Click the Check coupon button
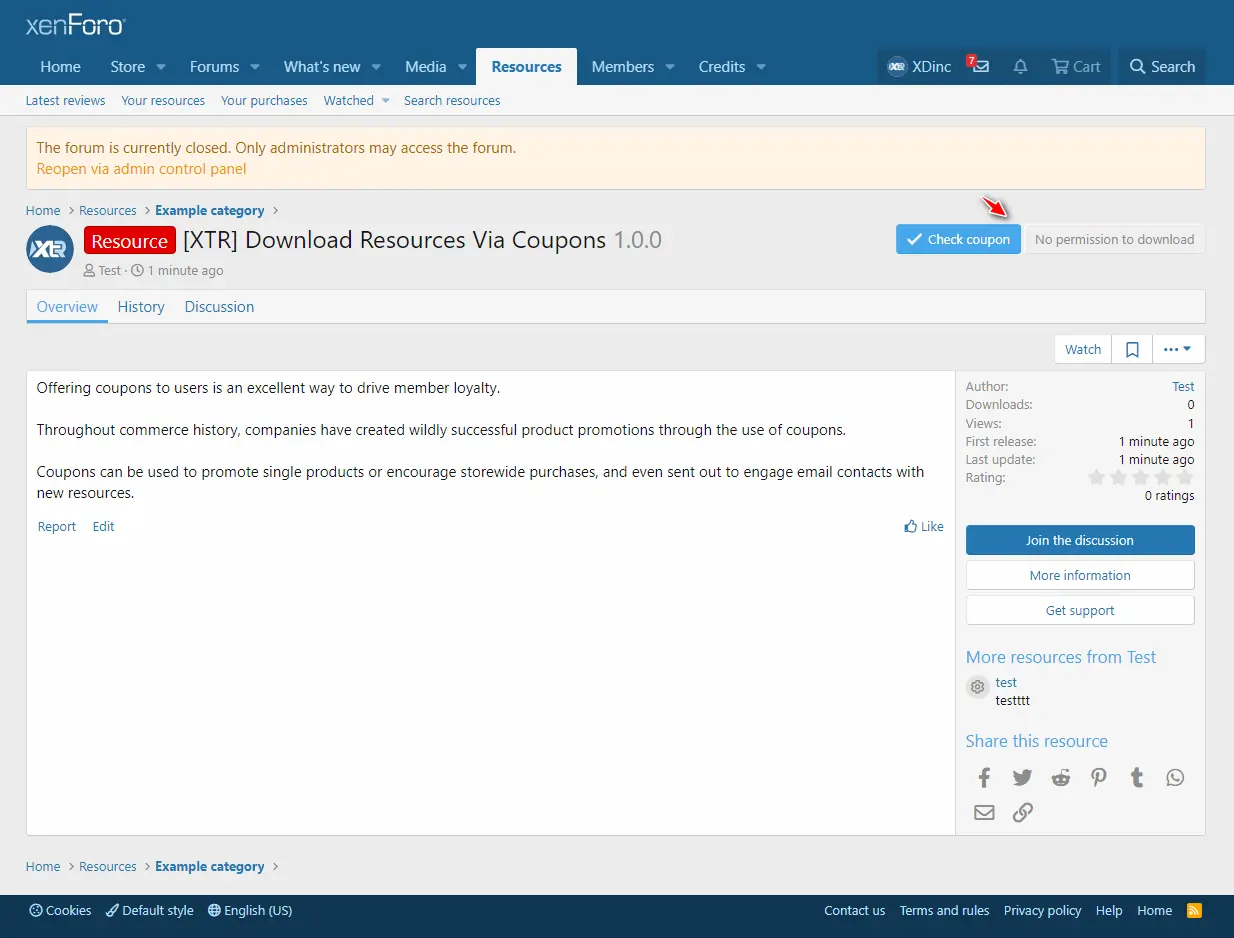Viewport: 1234px width, 938px height. 958,239
